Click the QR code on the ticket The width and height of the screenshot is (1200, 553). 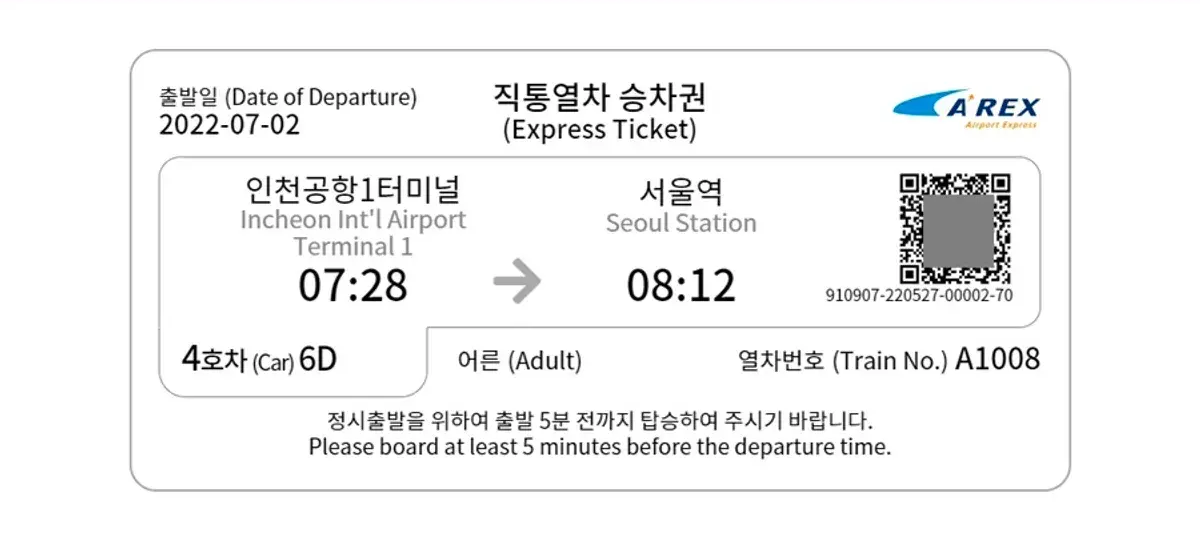pyautogui.click(x=955, y=229)
